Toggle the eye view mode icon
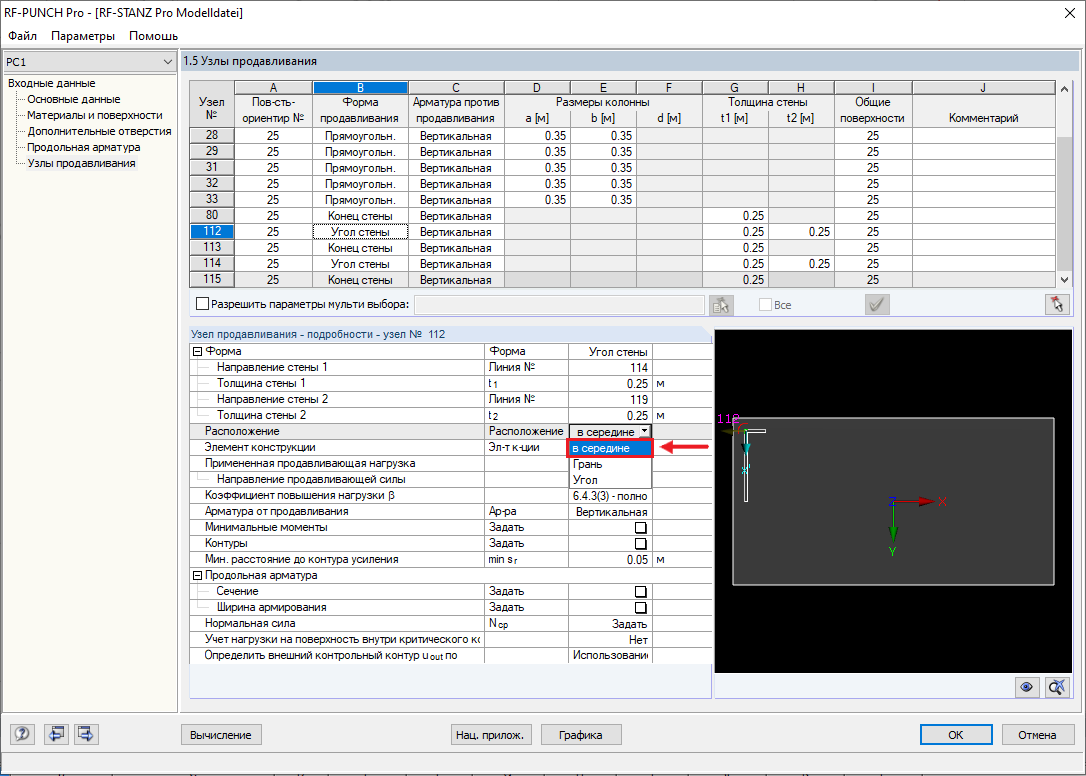This screenshot has width=1086, height=776. point(1026,687)
